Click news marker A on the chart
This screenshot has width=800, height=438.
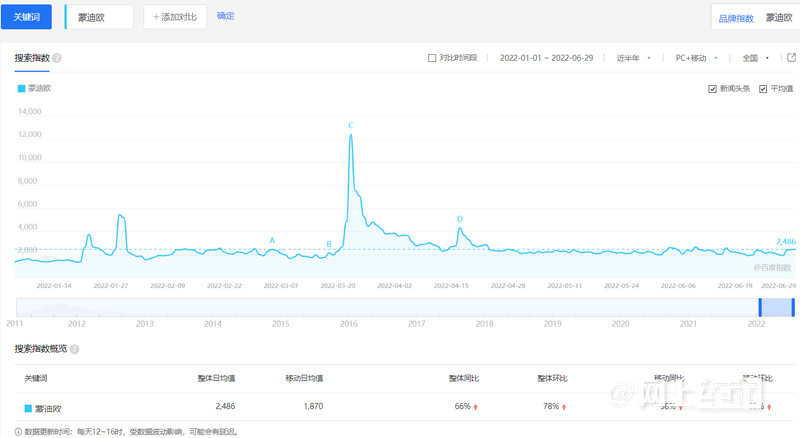coord(272,240)
